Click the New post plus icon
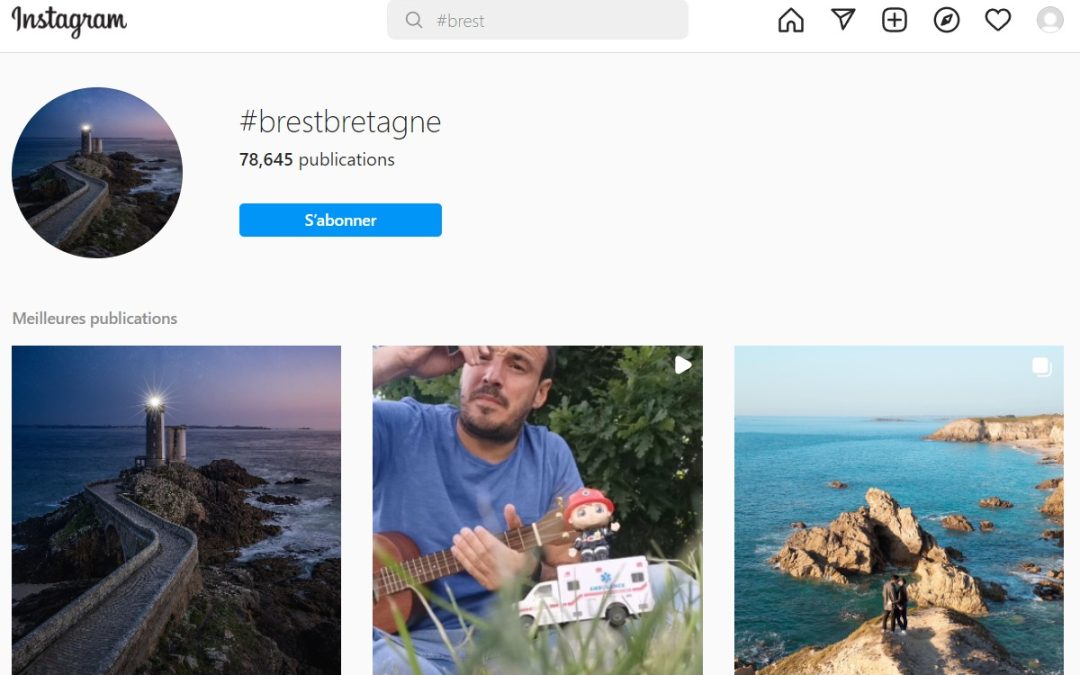 [x=894, y=19]
